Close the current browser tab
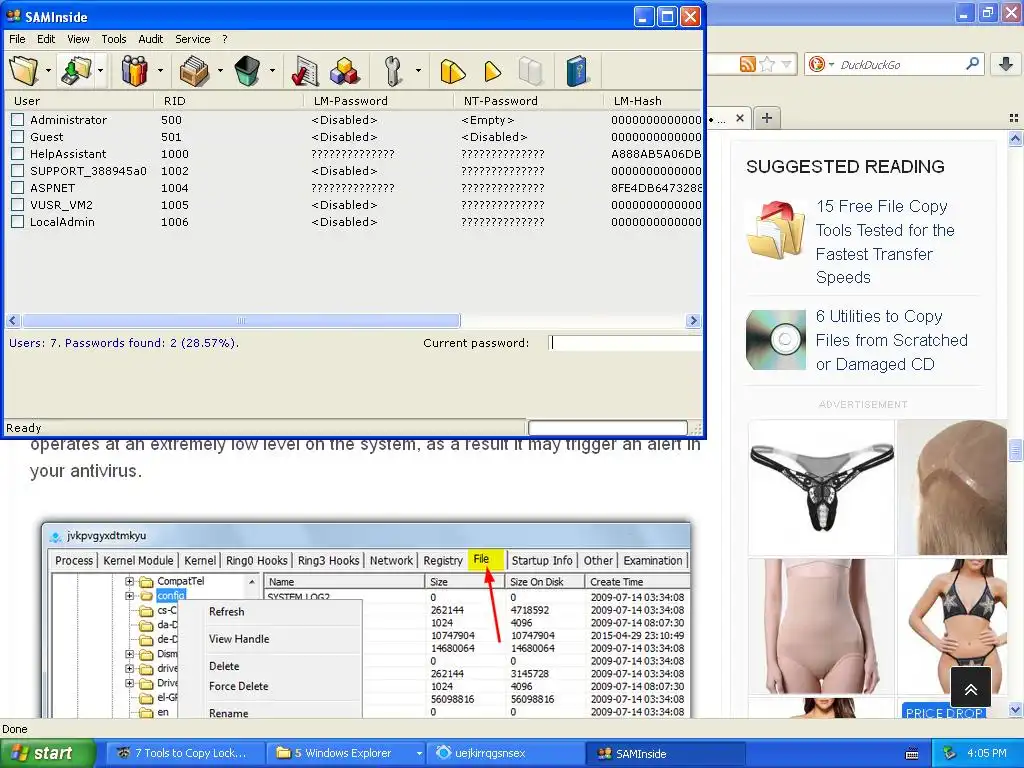 739,118
